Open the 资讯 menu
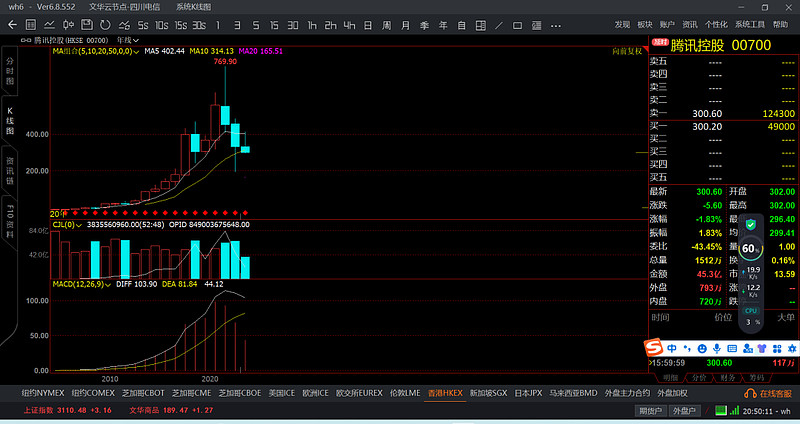Viewport: 800px width, 424px height. pos(689,24)
